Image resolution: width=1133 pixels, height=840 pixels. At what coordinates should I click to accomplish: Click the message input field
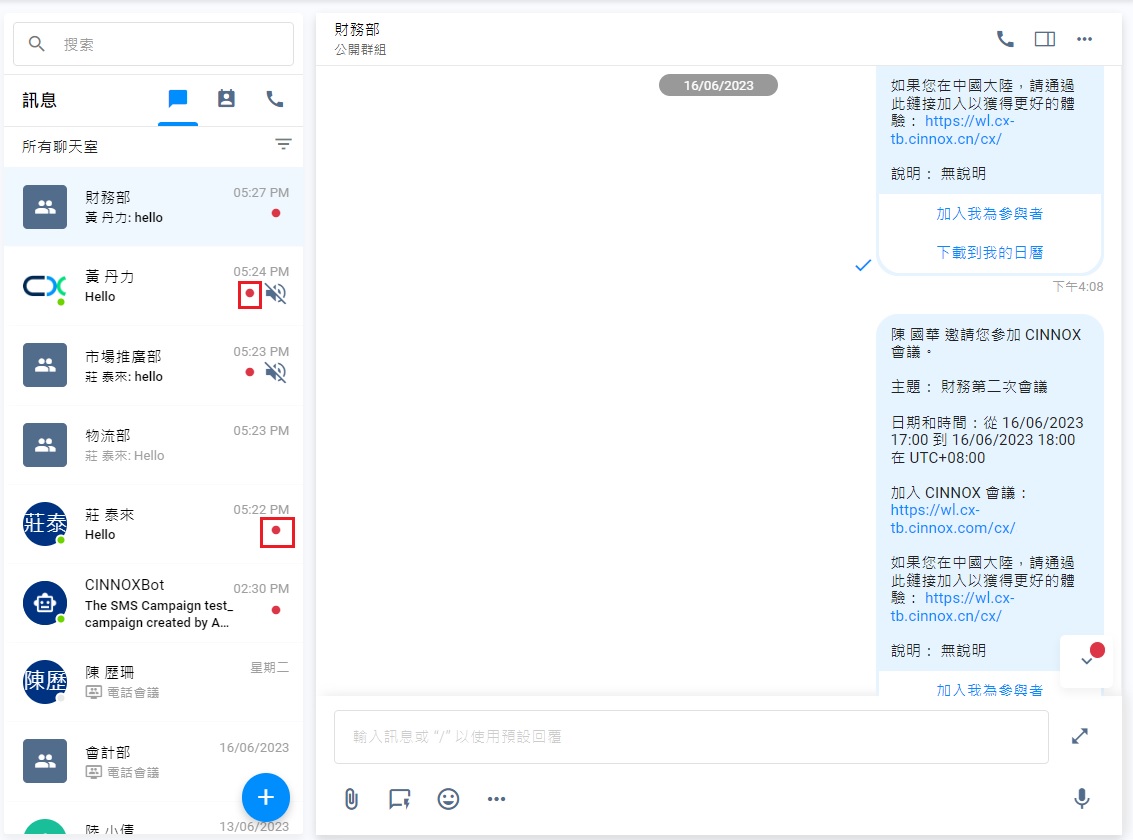tap(691, 737)
